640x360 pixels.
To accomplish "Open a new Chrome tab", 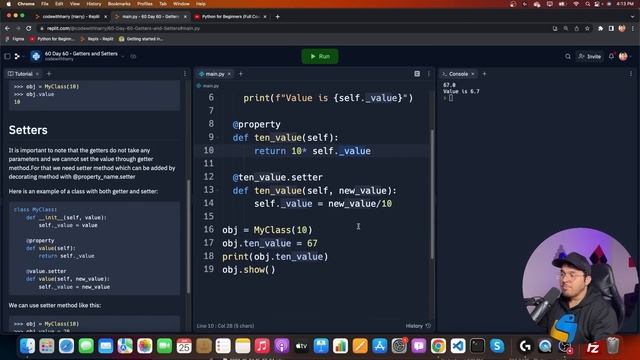I will (x=278, y=17).
